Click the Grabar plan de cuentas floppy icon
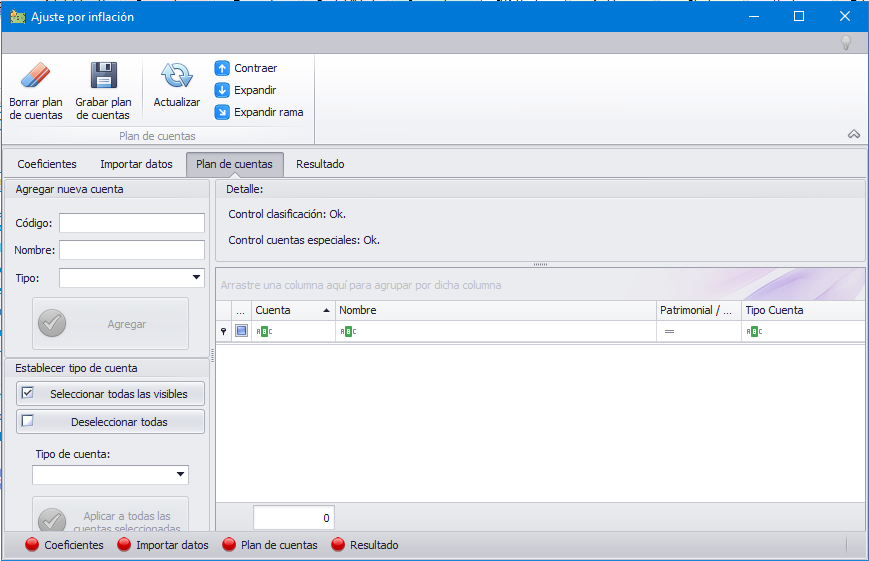The height and width of the screenshot is (561, 869). point(103,76)
